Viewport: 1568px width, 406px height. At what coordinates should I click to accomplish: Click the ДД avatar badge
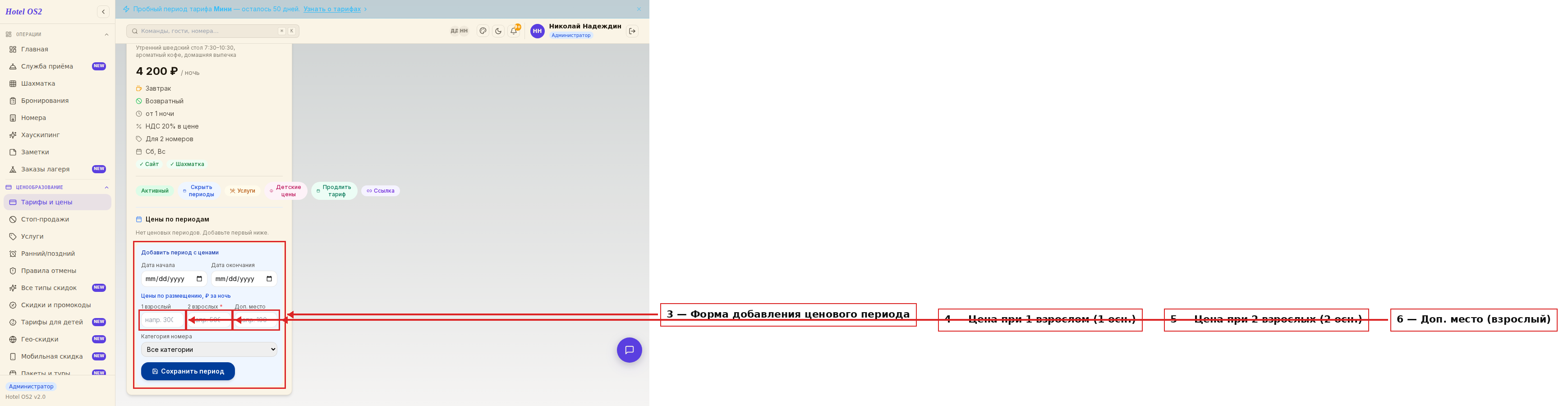pos(454,31)
